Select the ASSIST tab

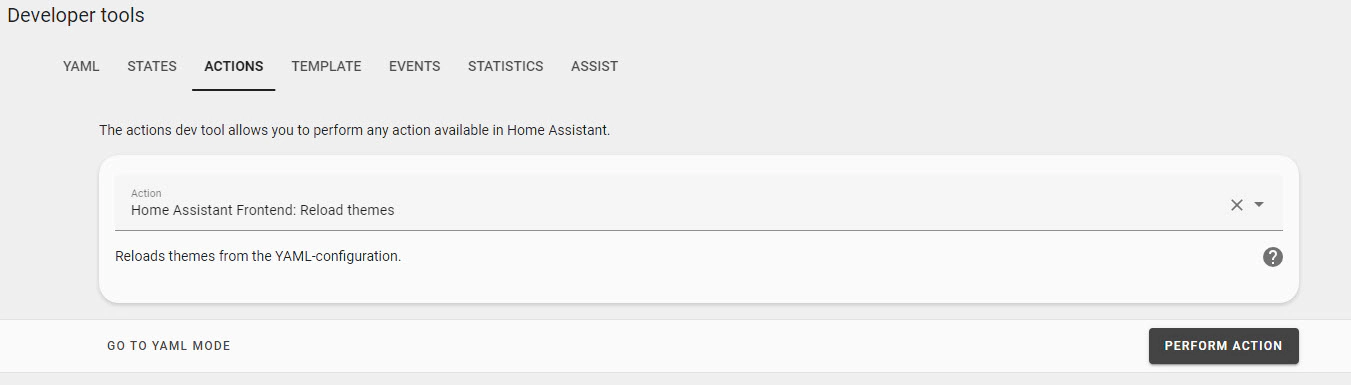(x=594, y=66)
